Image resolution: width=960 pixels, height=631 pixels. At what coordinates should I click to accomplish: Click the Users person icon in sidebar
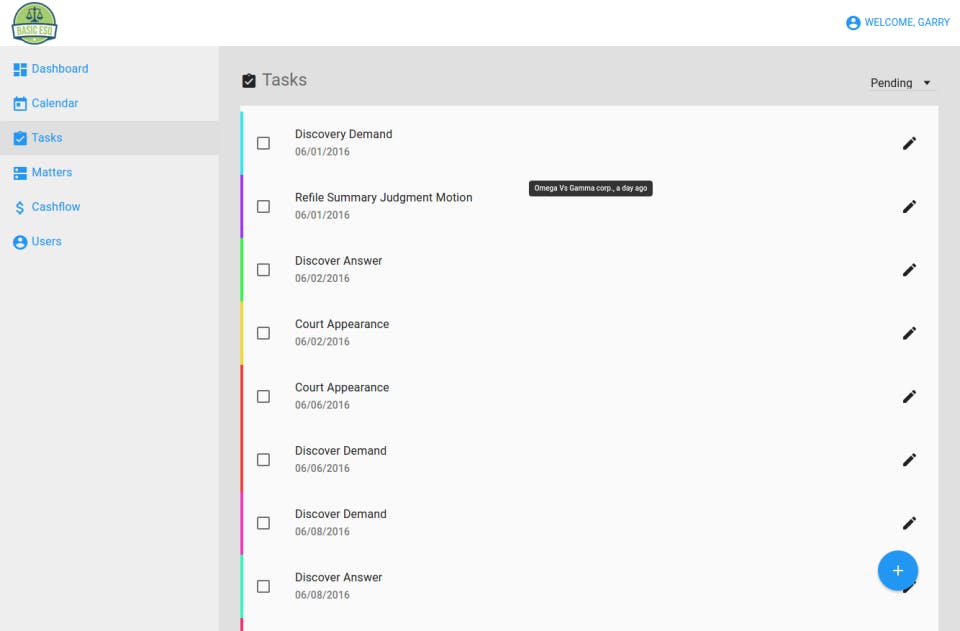tap(20, 242)
